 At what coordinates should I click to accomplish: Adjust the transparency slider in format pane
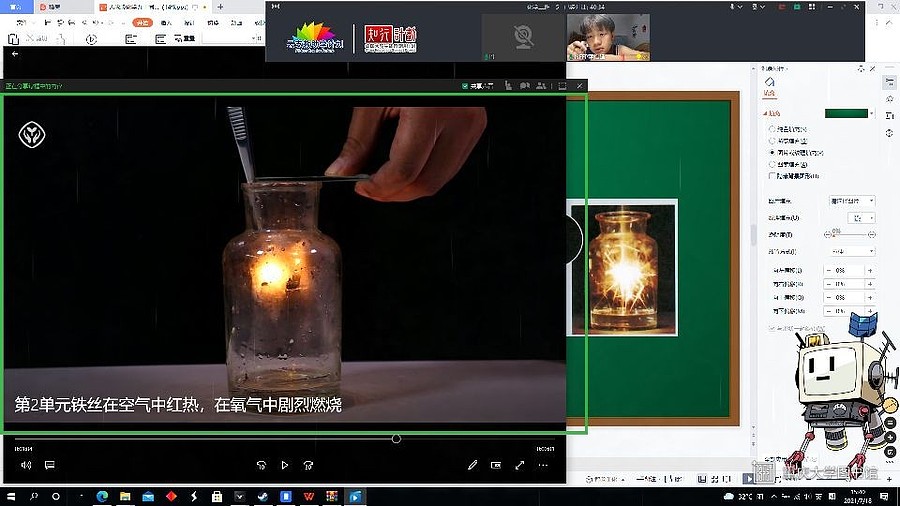point(849,235)
